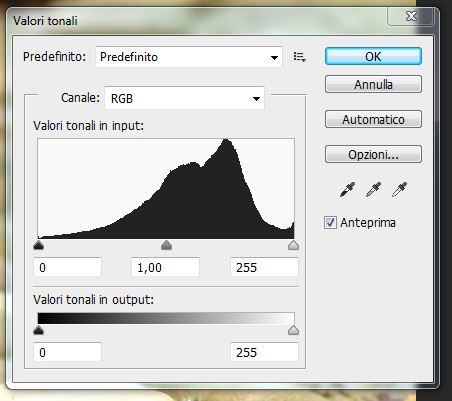Click the OK button
The height and width of the screenshot is (401, 452).
tap(373, 56)
